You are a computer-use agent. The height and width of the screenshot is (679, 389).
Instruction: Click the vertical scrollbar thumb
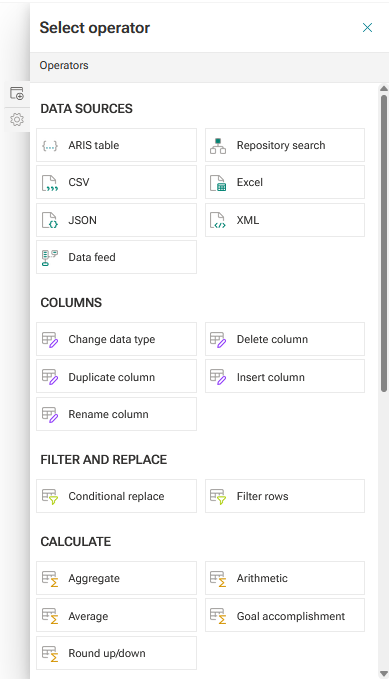tap(384, 244)
